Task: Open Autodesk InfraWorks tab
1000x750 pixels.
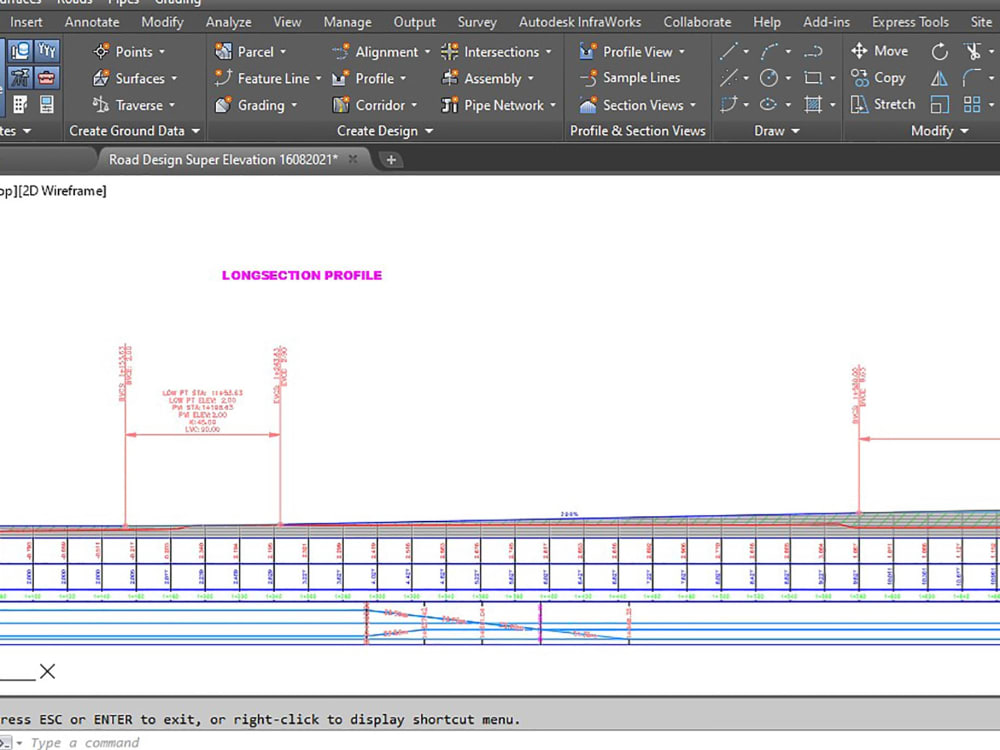Action: click(580, 22)
